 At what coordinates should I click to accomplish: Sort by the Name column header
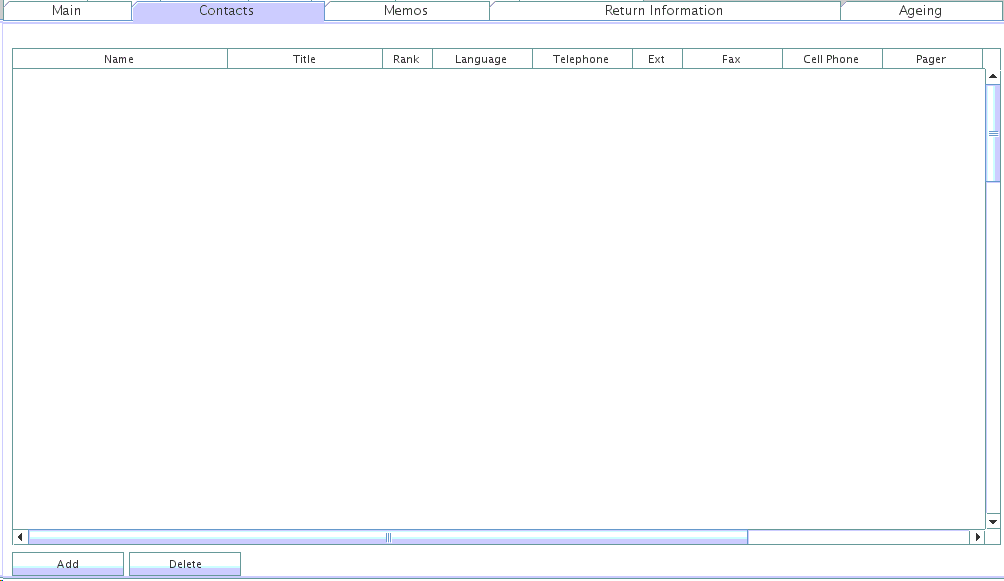pyautogui.click(x=119, y=59)
